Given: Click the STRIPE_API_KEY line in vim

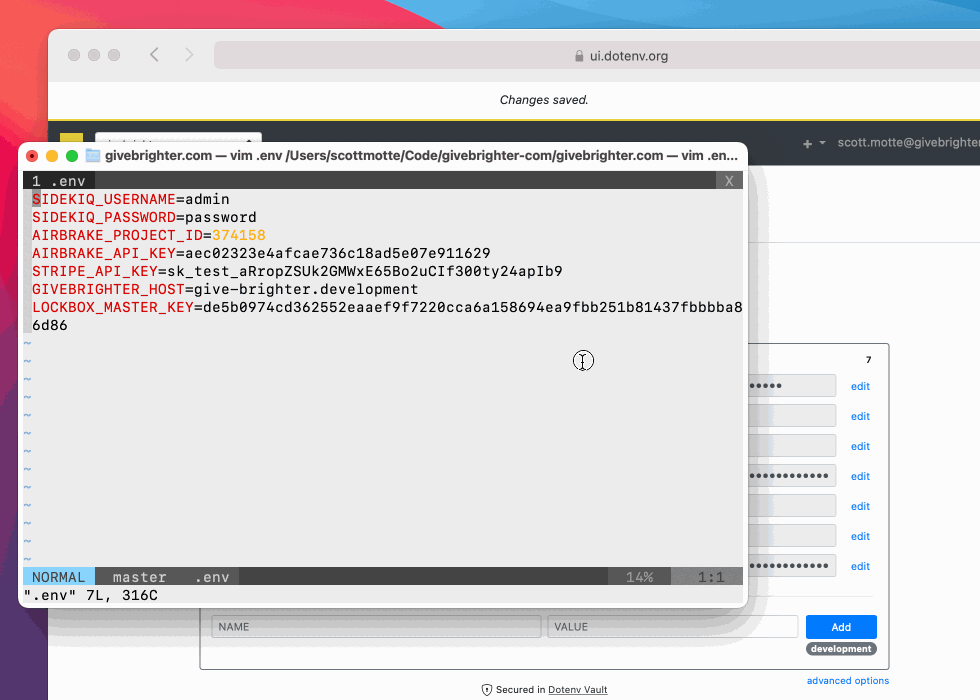Looking at the screenshot, I should [x=298, y=271].
